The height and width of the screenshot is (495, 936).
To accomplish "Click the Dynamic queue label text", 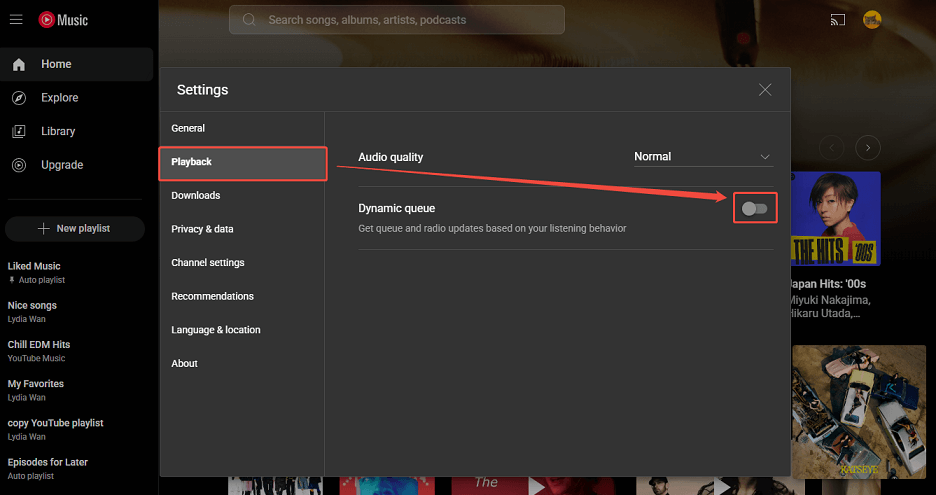I will point(396,208).
